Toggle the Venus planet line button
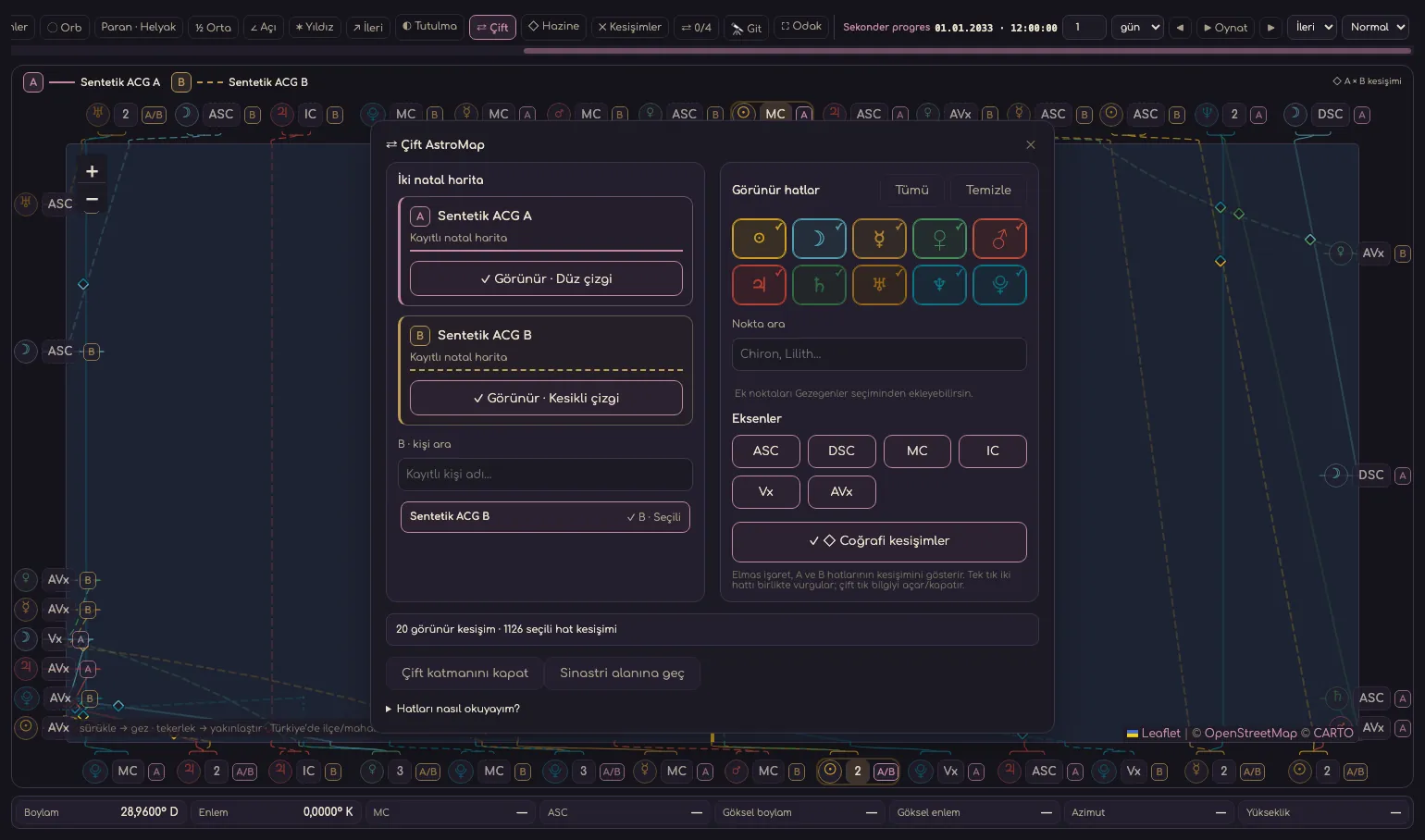This screenshot has height=840, width=1425. 939,239
